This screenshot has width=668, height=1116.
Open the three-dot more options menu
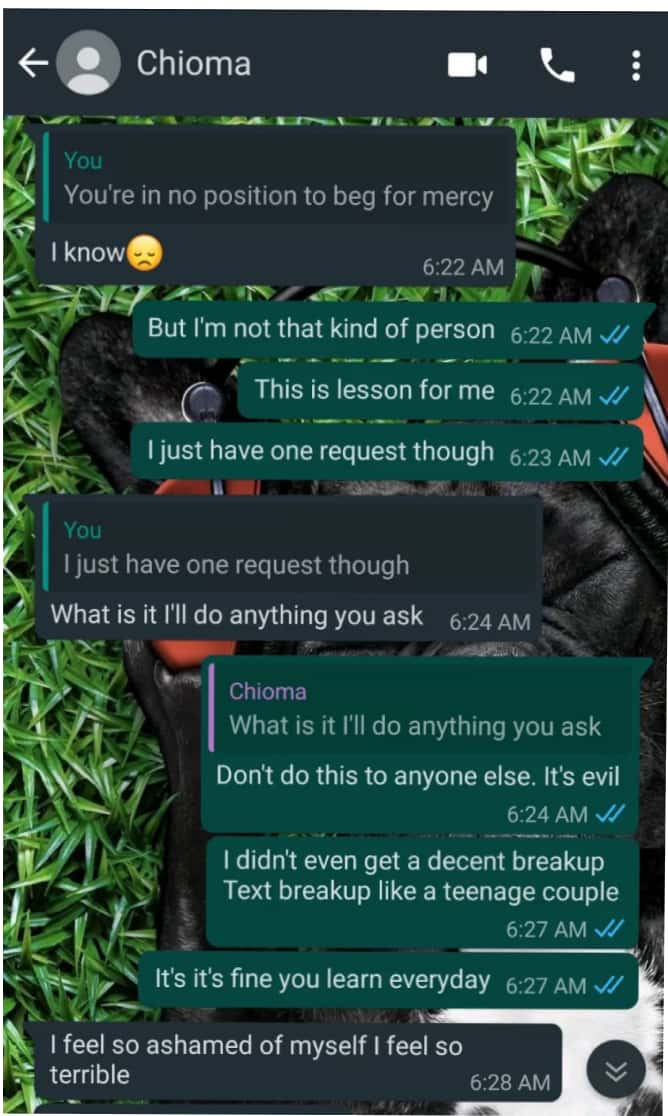636,65
